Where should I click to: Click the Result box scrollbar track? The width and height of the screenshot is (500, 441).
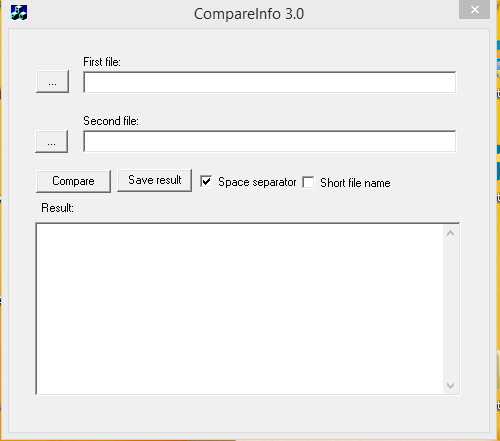(451, 309)
